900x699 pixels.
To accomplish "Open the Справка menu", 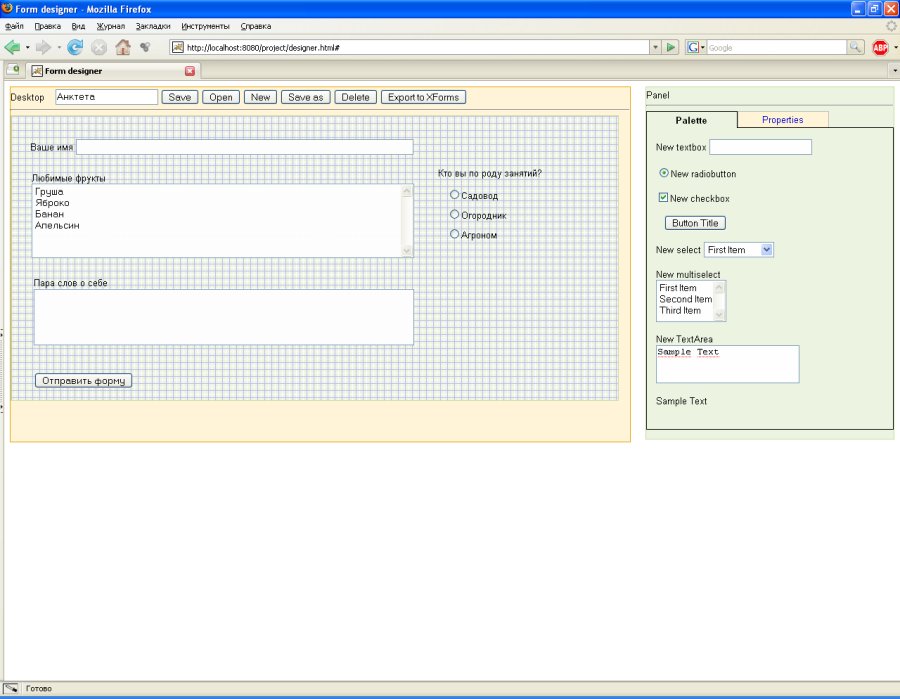I will click(x=256, y=26).
